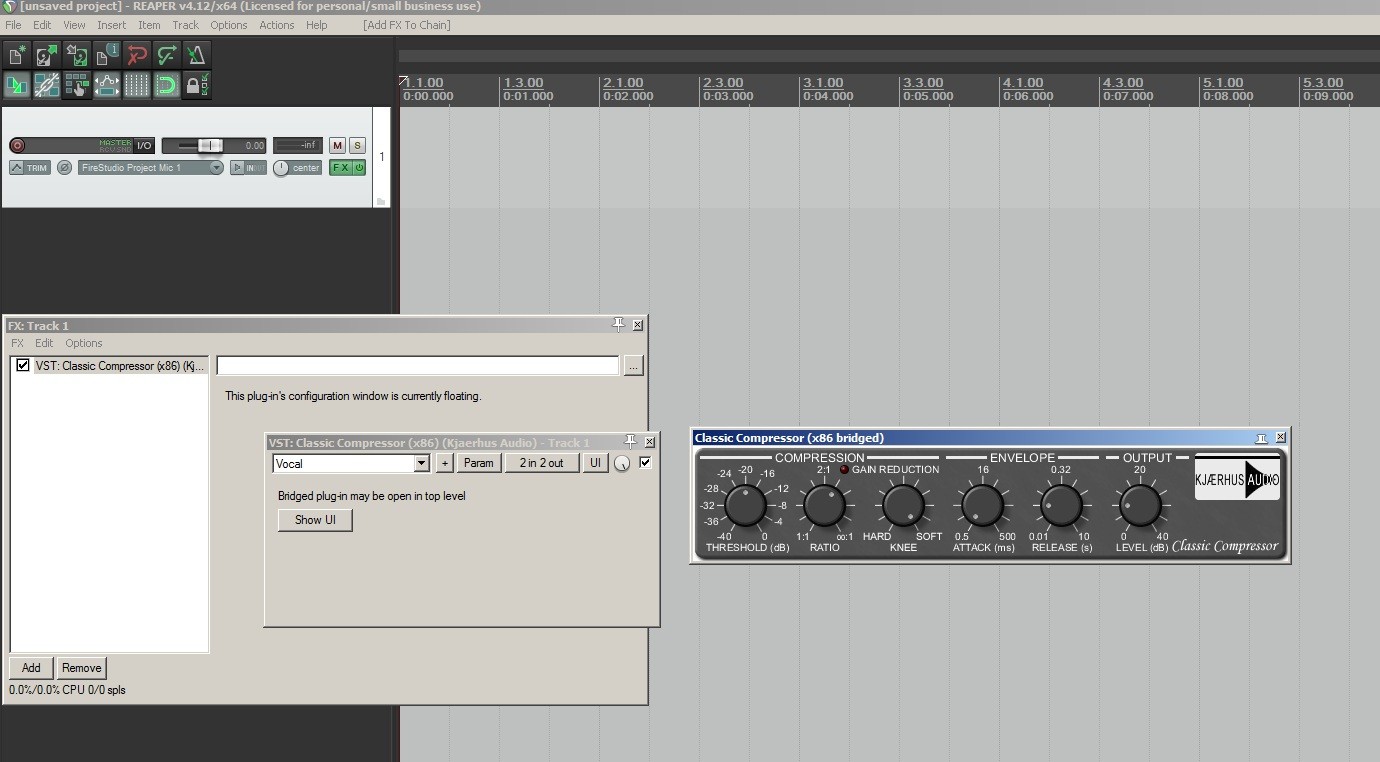Toggle item grouping toolbar icon
This screenshot has width=1380, height=762.
pyautogui.click(x=47, y=85)
